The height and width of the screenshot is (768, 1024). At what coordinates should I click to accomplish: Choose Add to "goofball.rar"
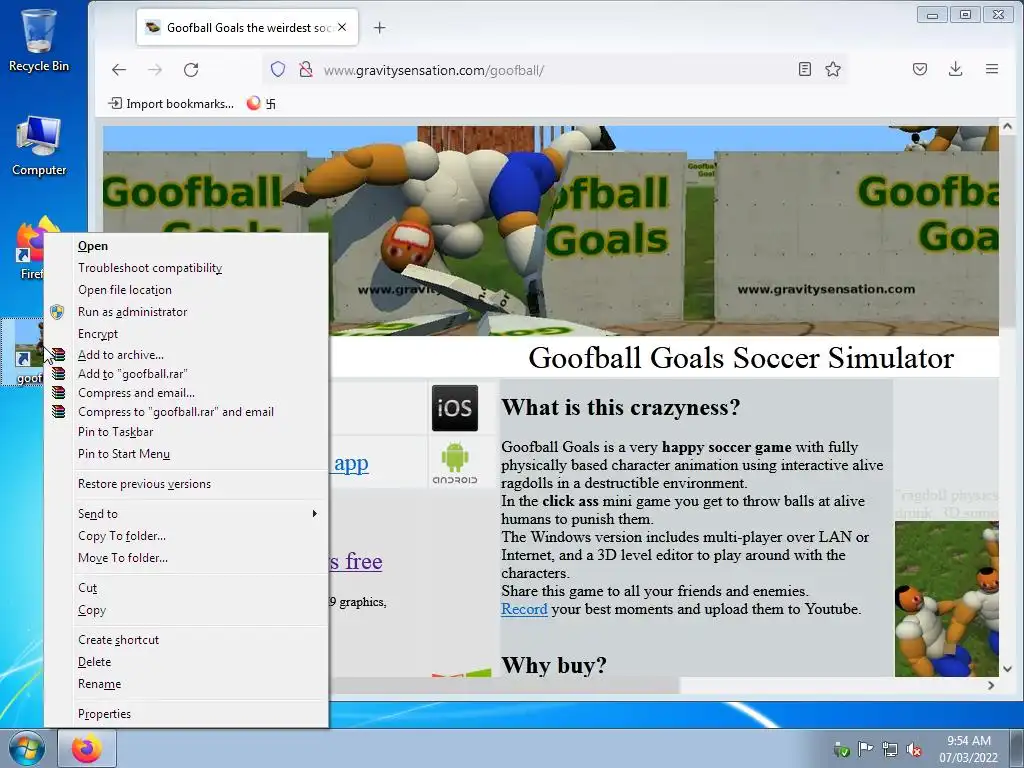coord(187,374)
